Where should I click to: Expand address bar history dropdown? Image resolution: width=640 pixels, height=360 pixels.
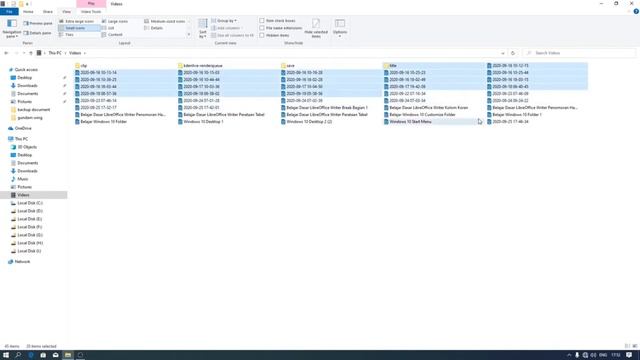[503, 53]
